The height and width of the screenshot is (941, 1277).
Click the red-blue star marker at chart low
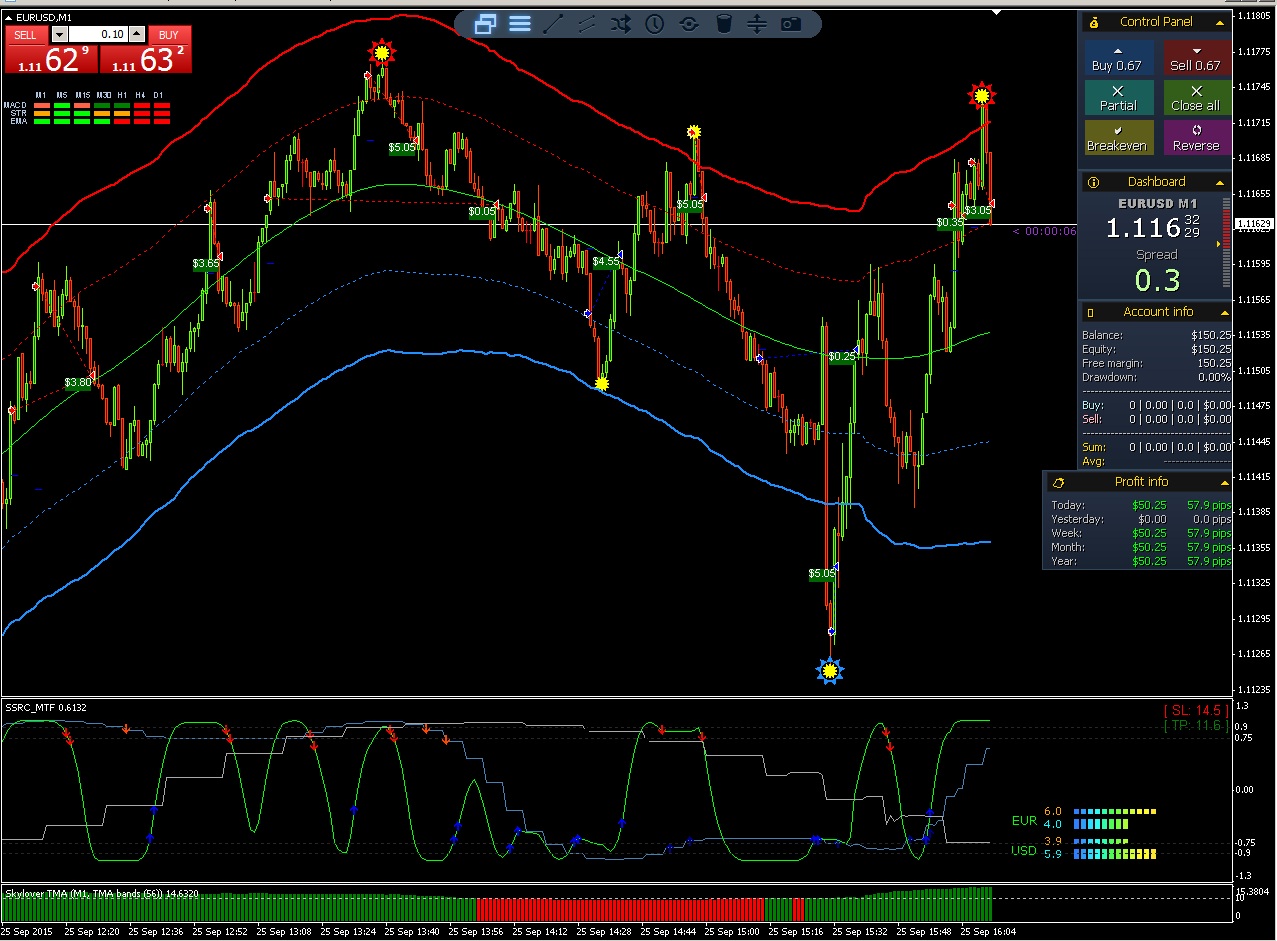coord(829,671)
